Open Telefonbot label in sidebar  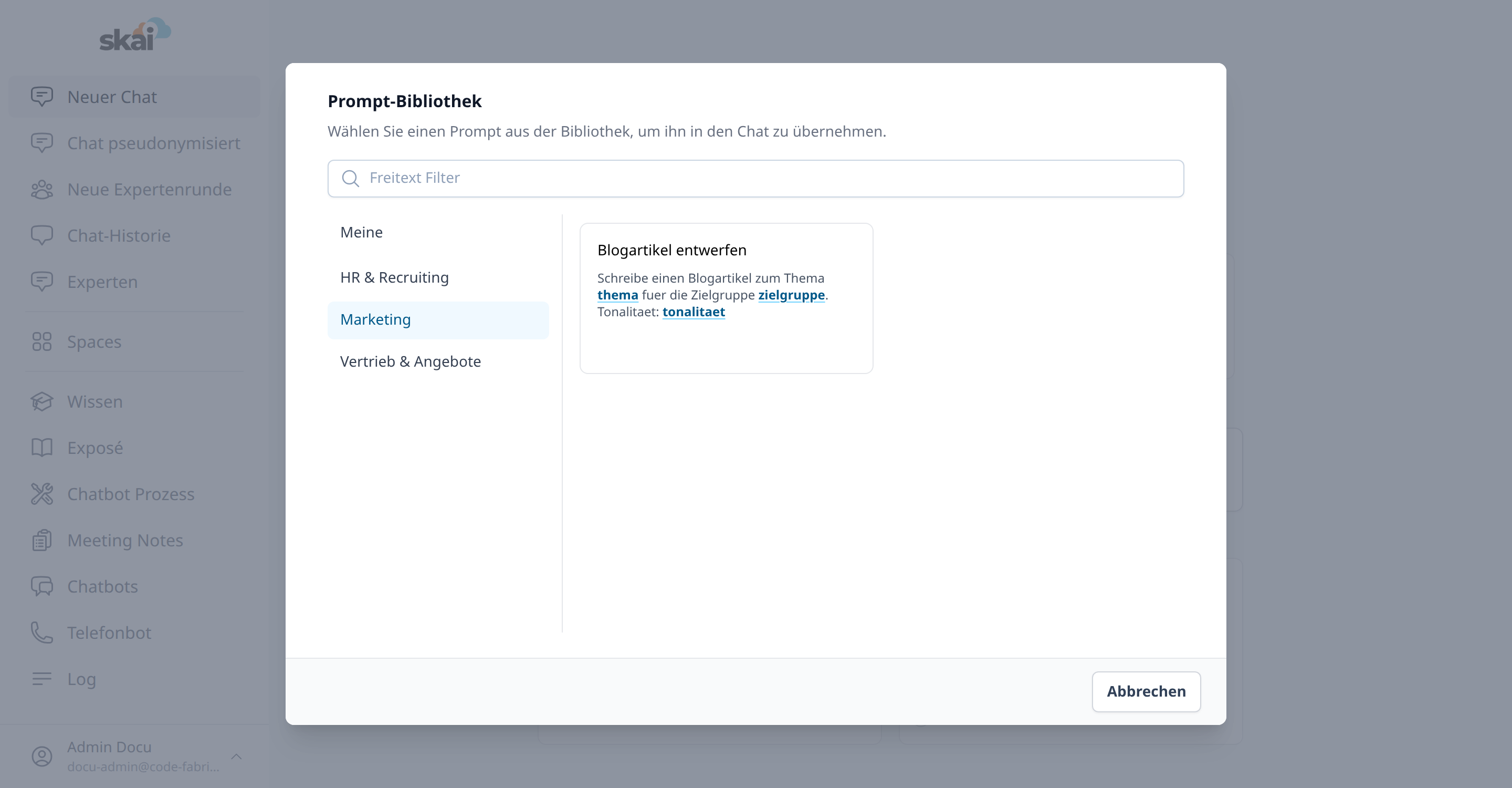(x=109, y=633)
